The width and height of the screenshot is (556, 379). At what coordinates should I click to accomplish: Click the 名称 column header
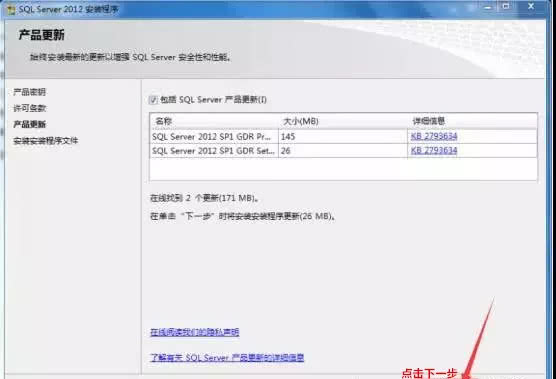coord(214,121)
